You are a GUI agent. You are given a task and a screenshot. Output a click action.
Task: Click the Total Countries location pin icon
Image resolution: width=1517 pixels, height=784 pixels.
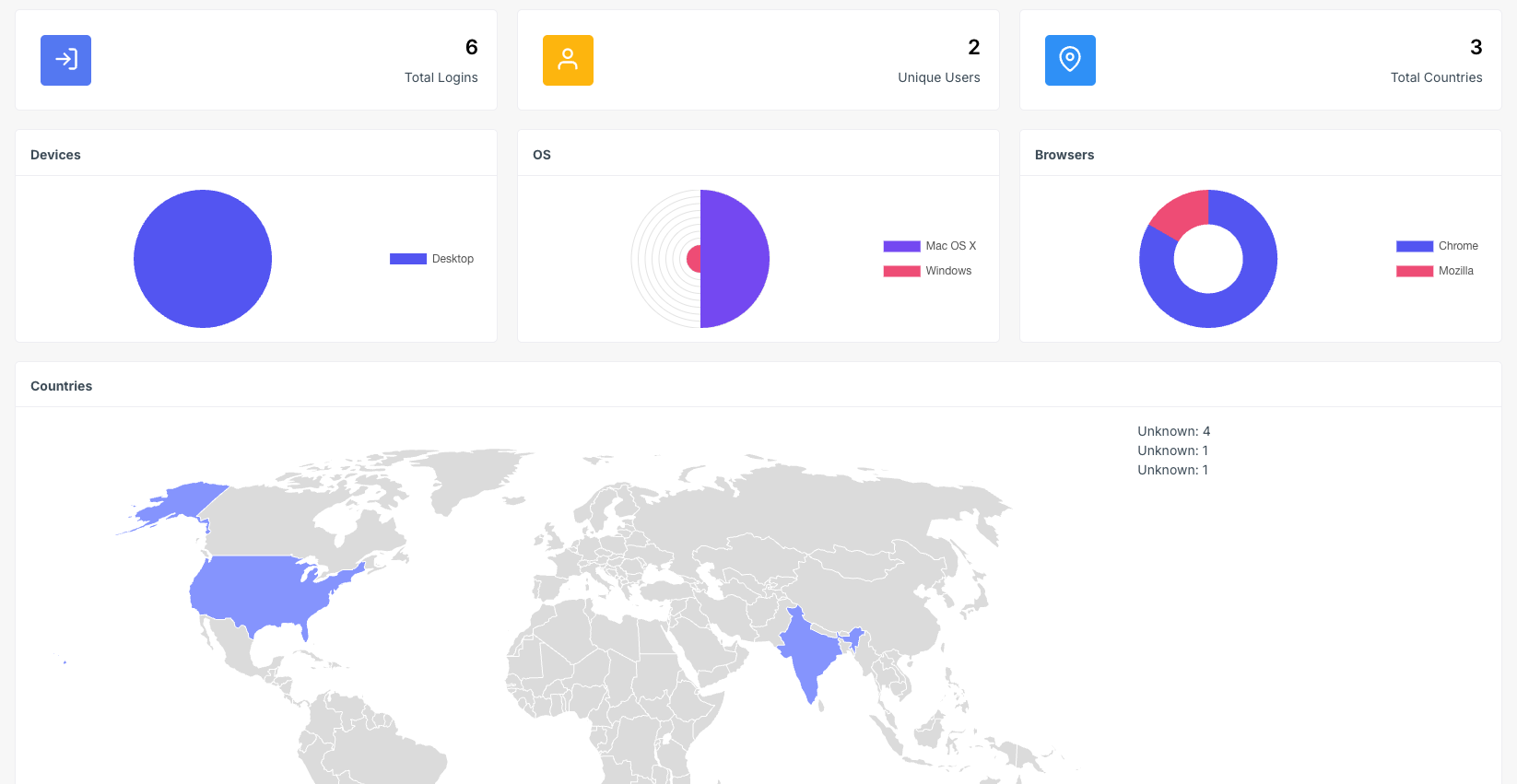(1070, 60)
